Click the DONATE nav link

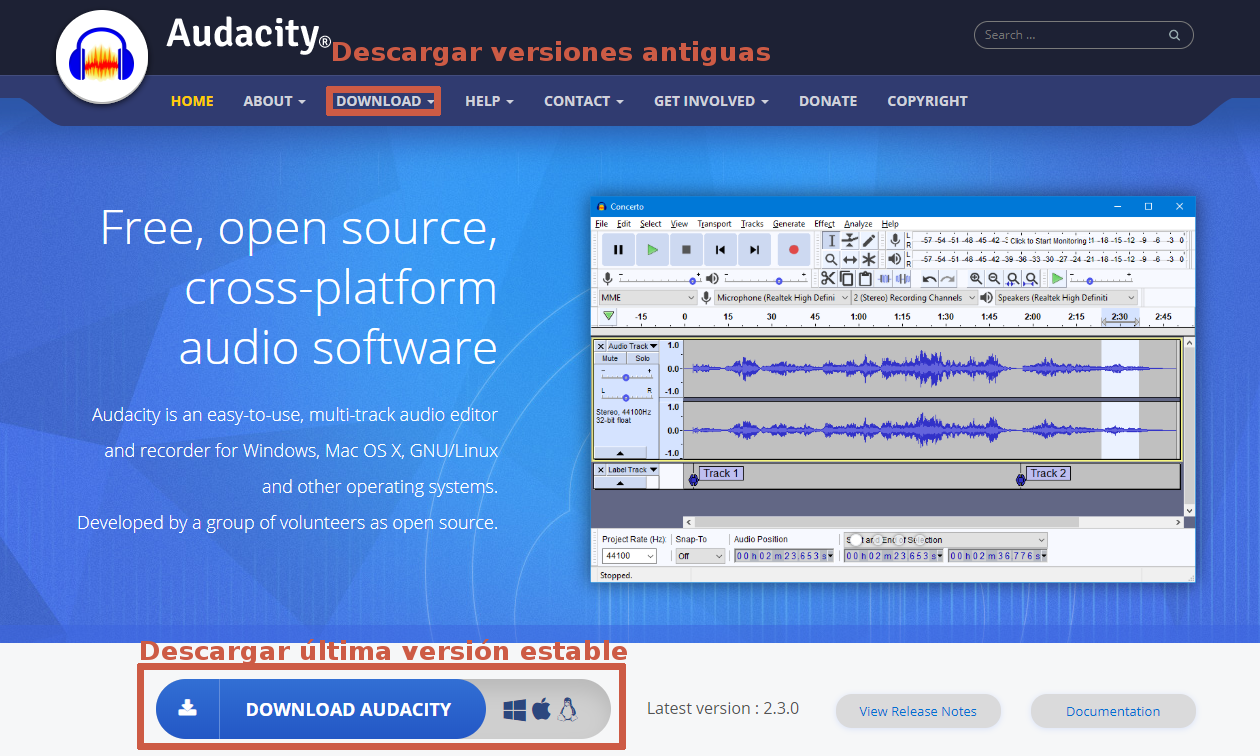(x=828, y=101)
